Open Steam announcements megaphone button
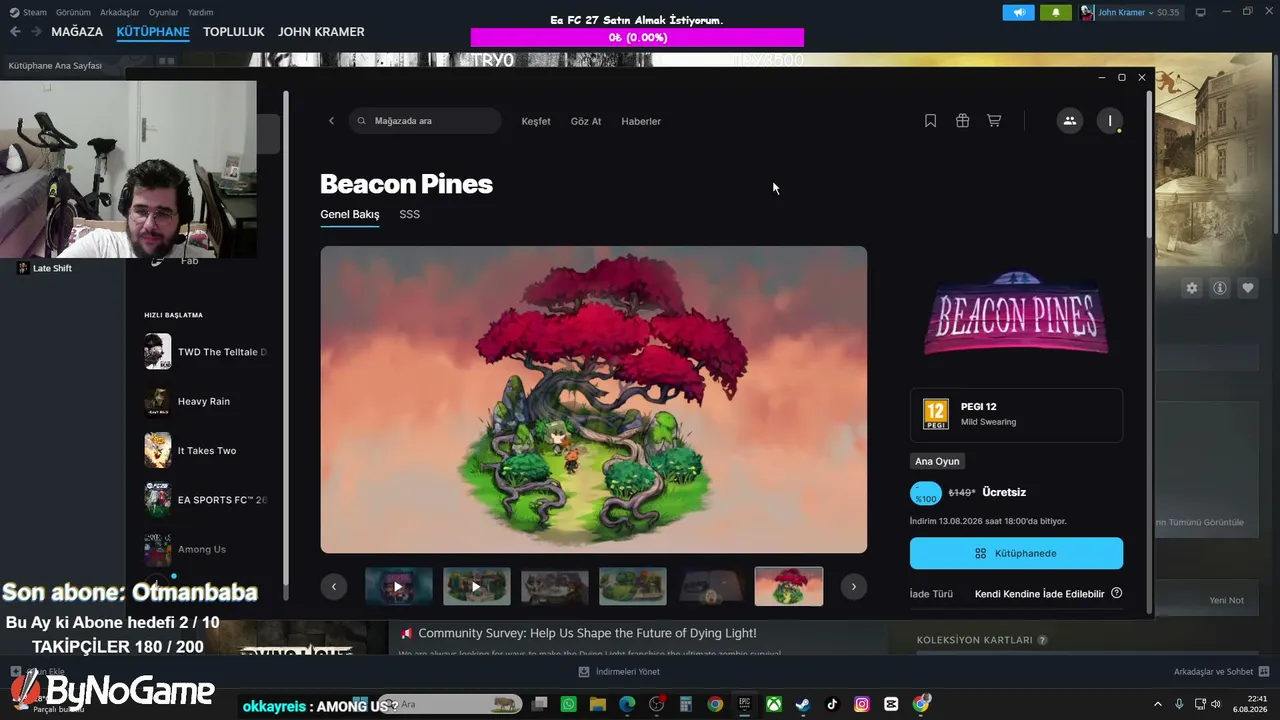This screenshot has width=1280, height=720. [1018, 13]
